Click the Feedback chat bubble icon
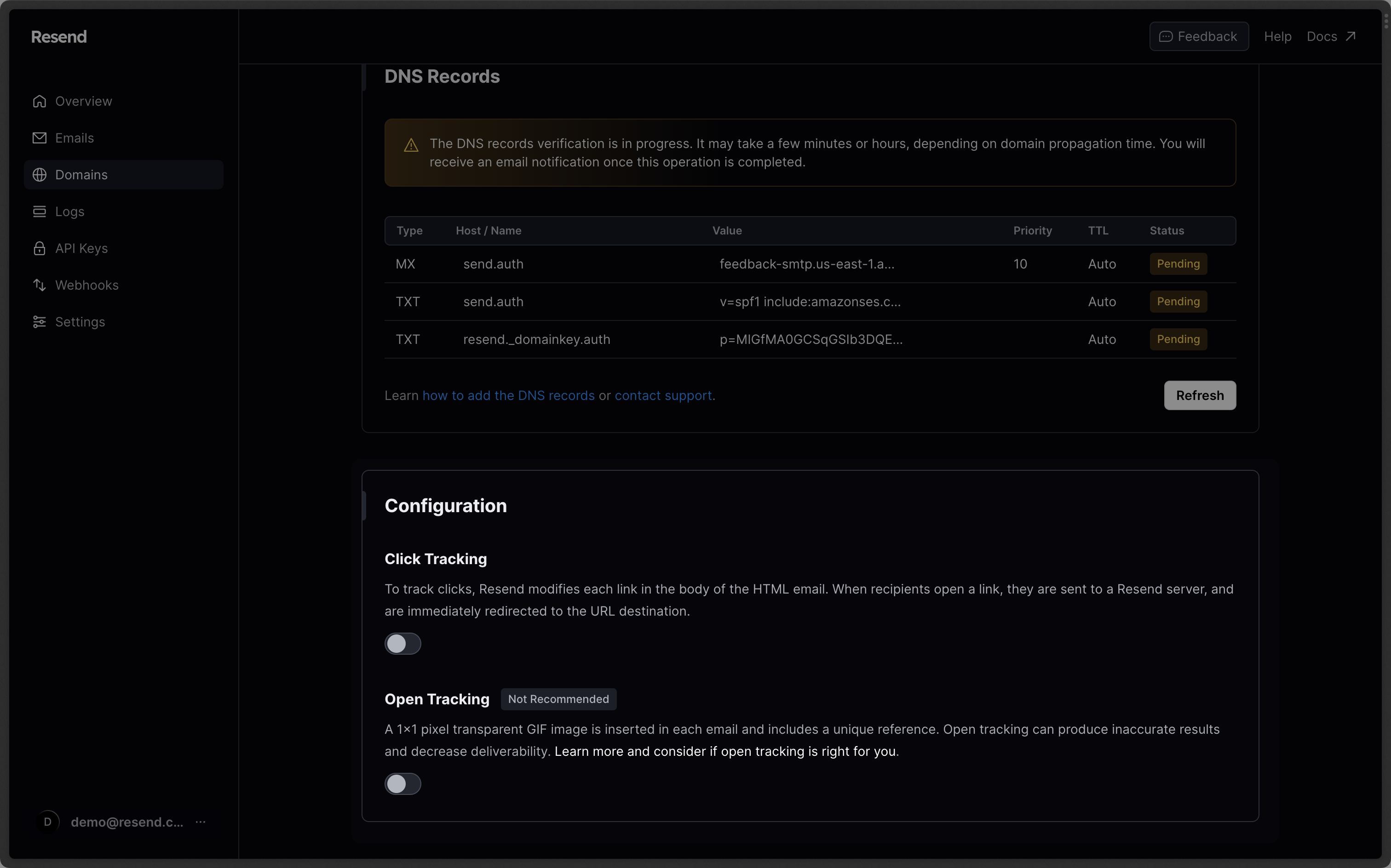Screen dimensions: 1391x868 point(1165,37)
